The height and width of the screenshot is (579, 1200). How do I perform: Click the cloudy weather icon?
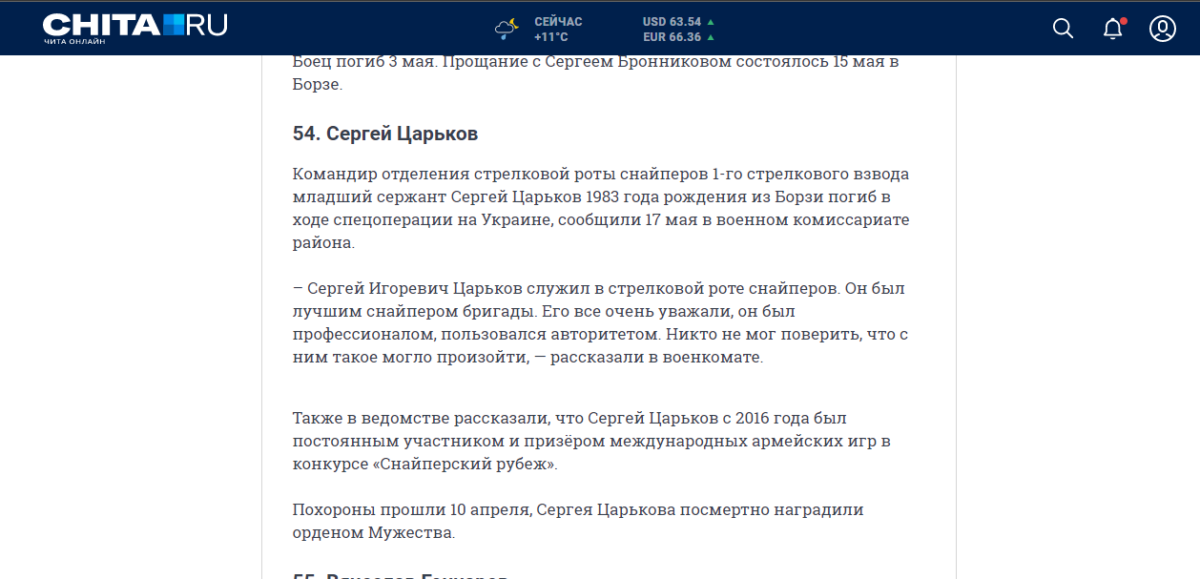click(507, 28)
